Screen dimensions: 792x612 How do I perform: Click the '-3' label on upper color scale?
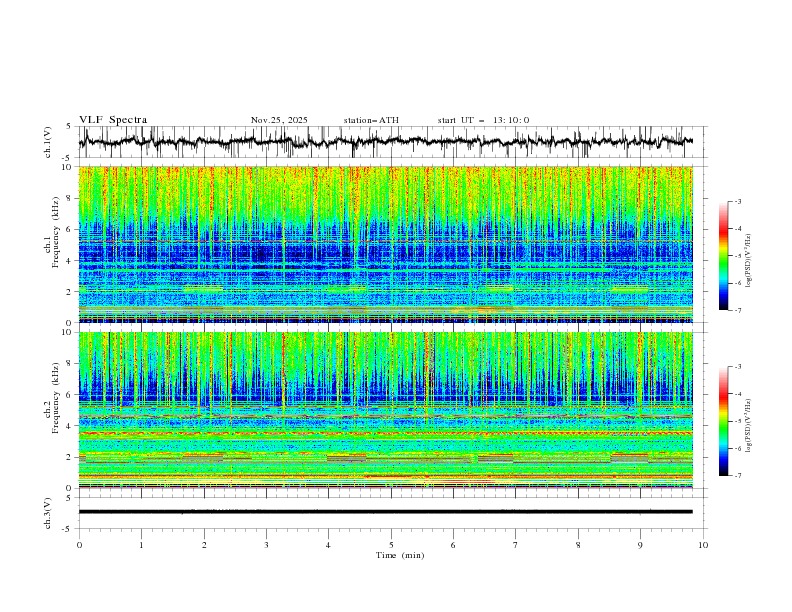tap(737, 201)
